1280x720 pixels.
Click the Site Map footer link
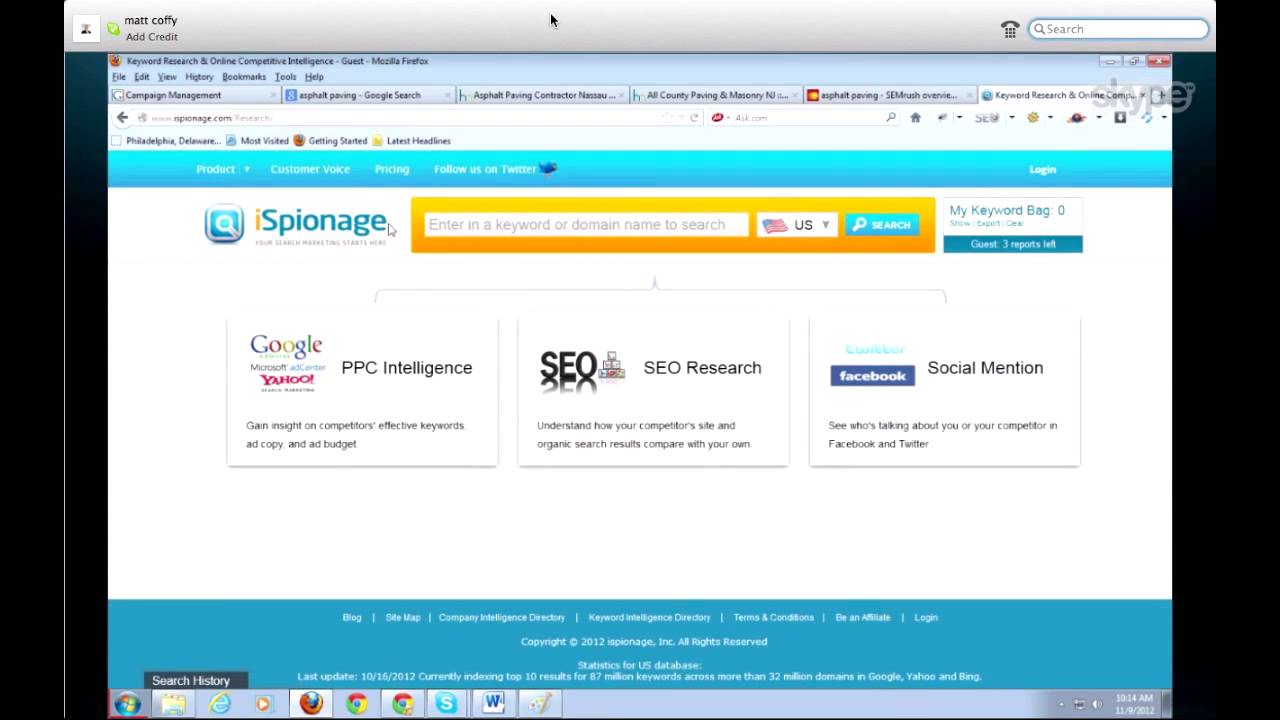tap(403, 617)
